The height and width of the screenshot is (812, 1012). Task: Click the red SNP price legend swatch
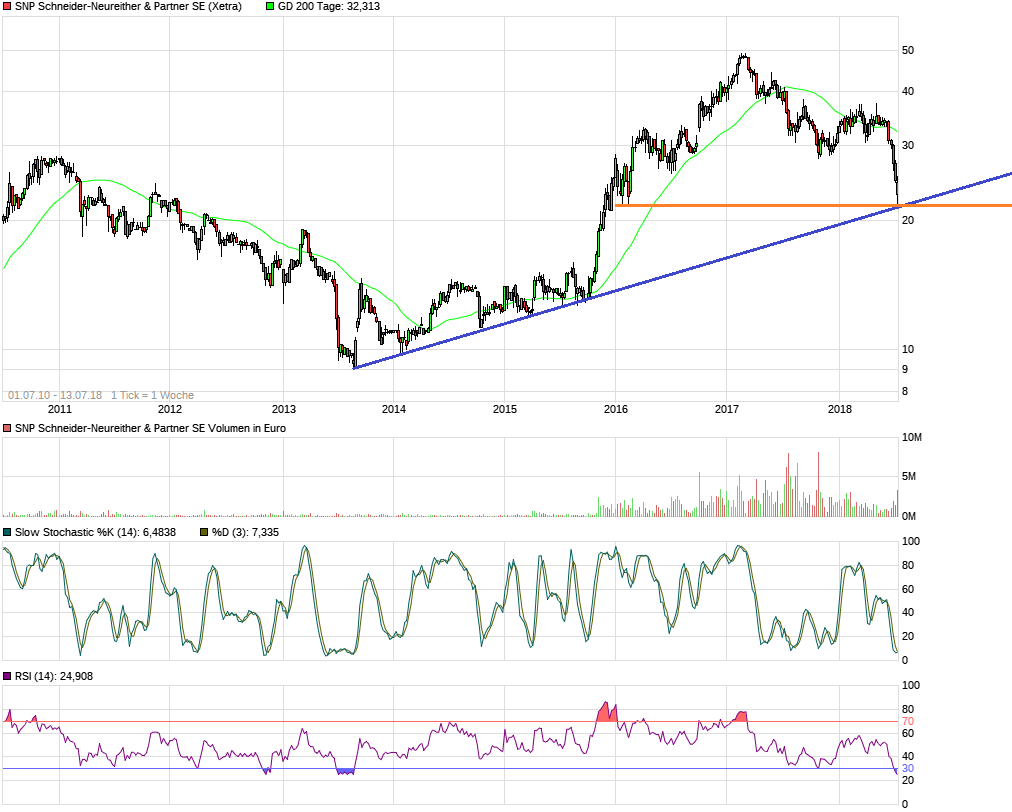coord(7,6)
